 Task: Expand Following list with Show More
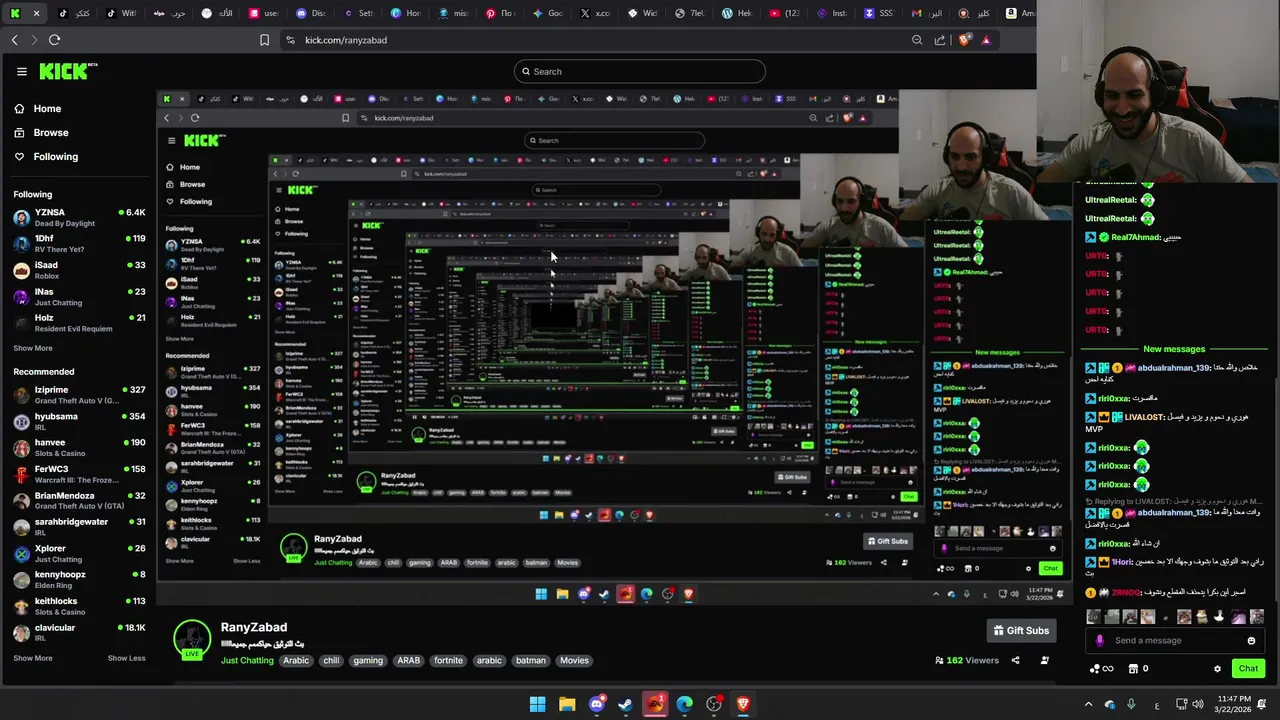pyautogui.click(x=33, y=348)
